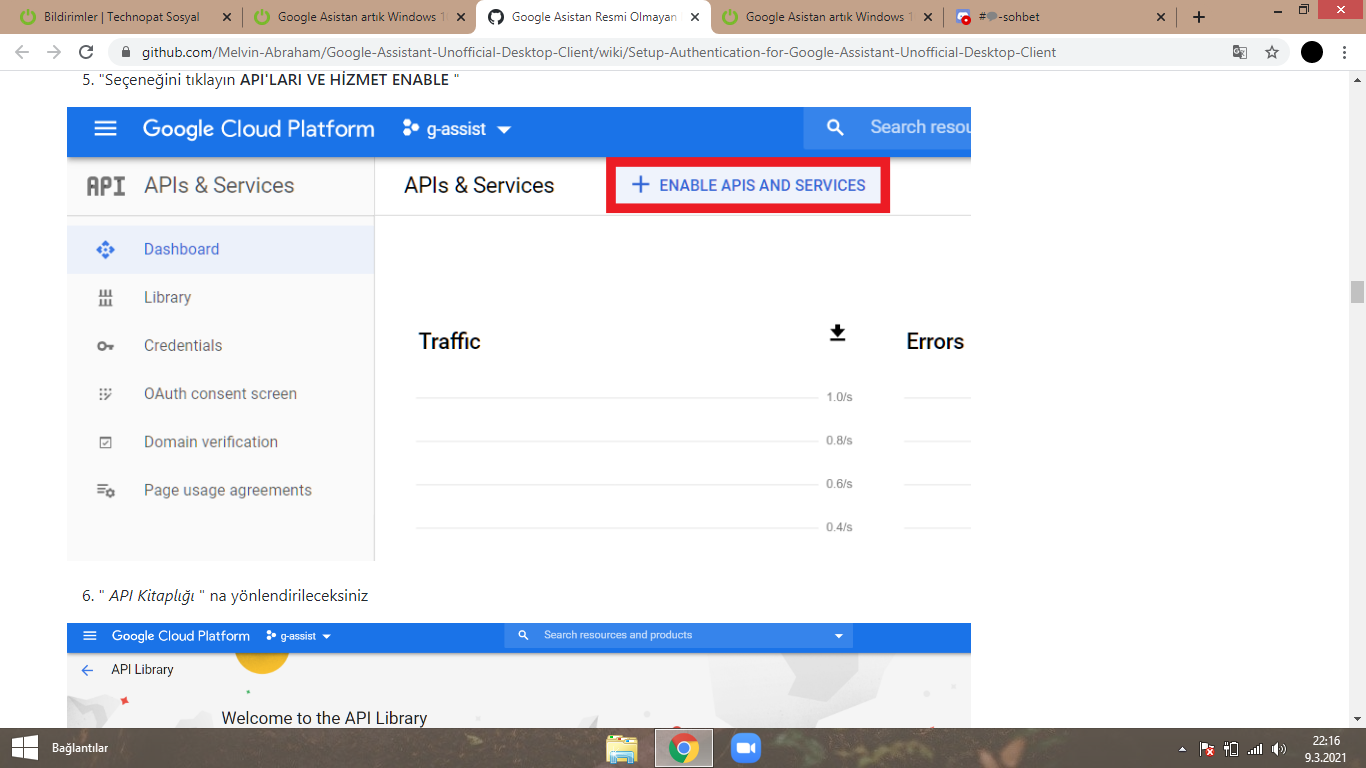Open a new browser tab
This screenshot has width=1366, height=768.
[x=1199, y=17]
